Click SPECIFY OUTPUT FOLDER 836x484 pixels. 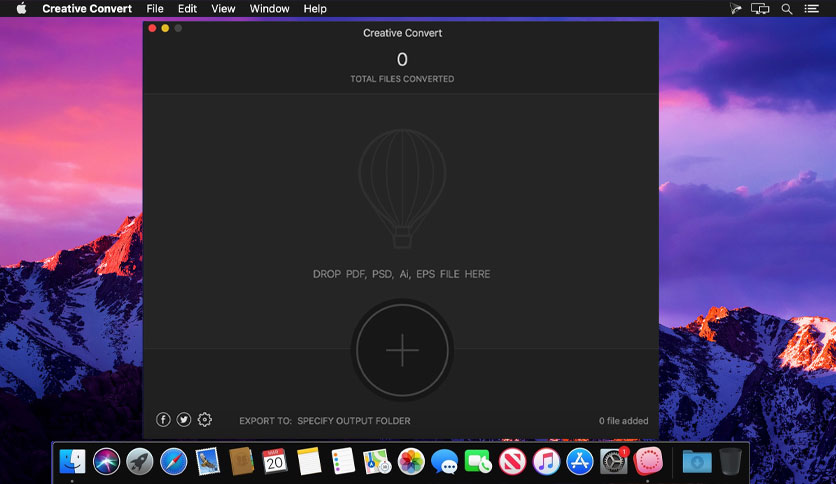pyautogui.click(x=354, y=421)
